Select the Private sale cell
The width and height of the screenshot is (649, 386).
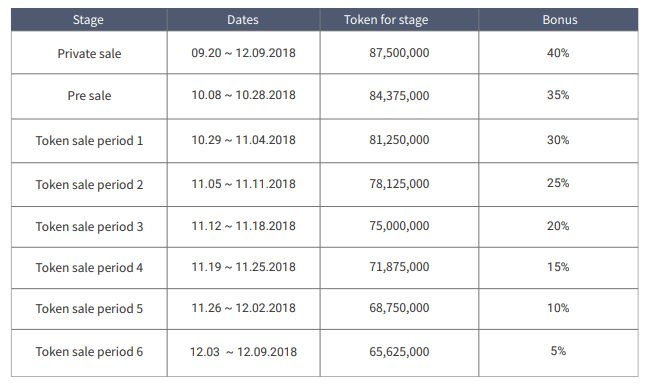pos(89,53)
